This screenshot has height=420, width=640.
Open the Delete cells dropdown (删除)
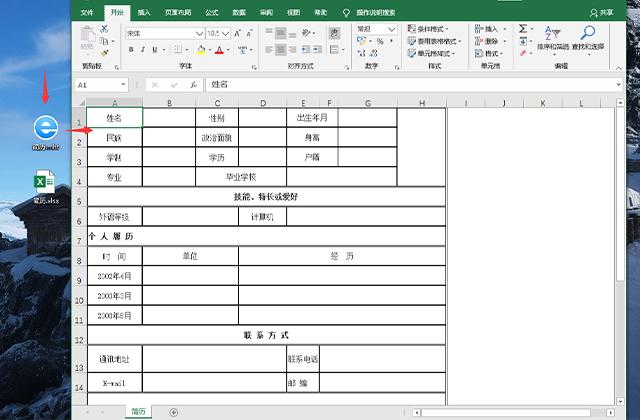(504, 41)
